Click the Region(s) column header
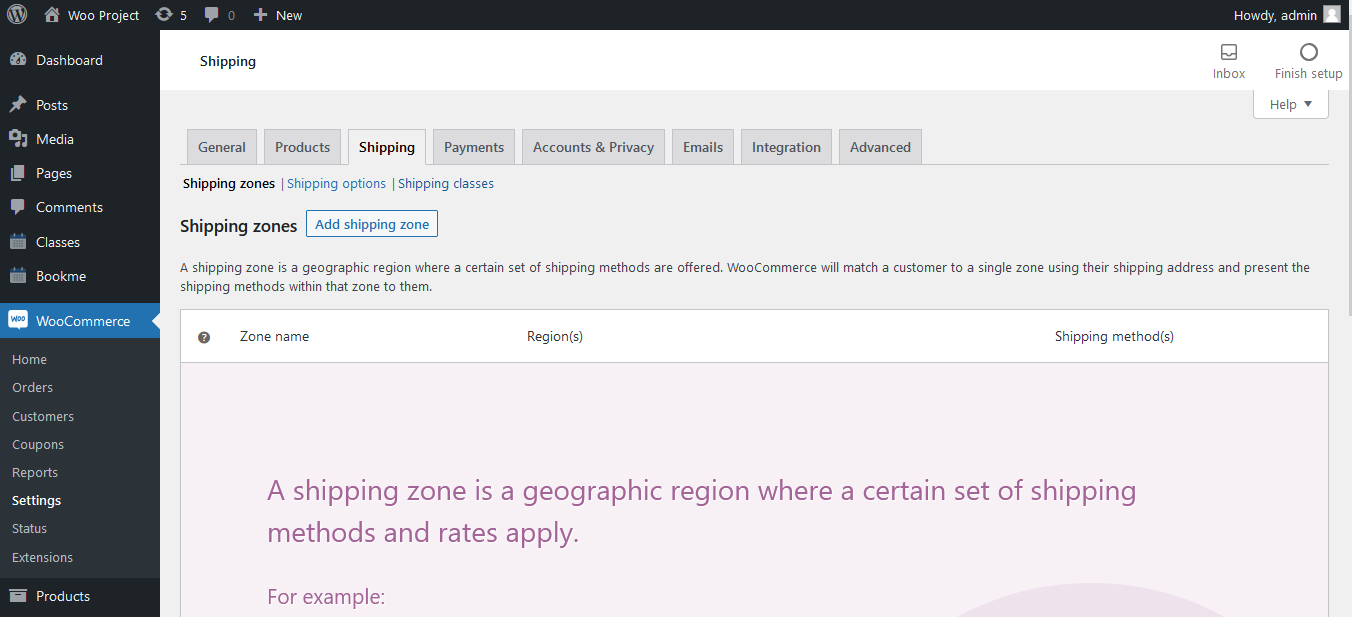 pos(555,337)
